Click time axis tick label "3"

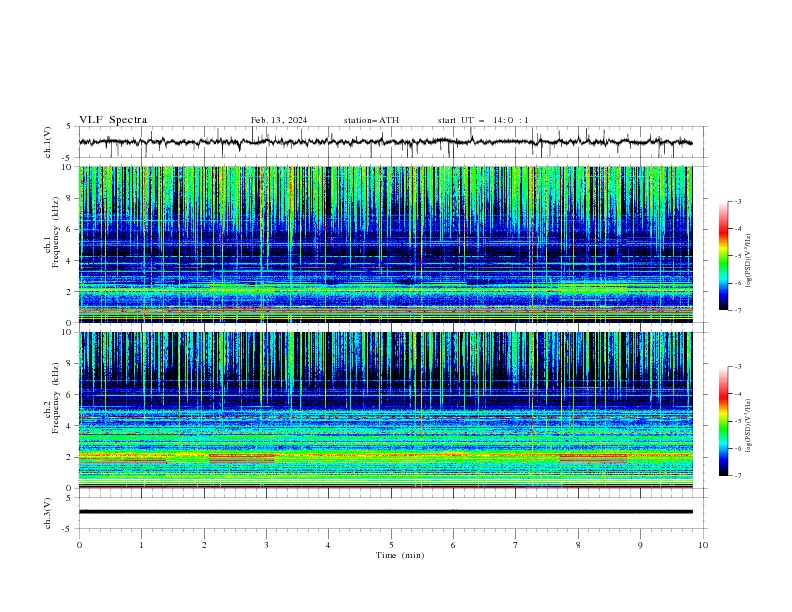click(x=266, y=545)
